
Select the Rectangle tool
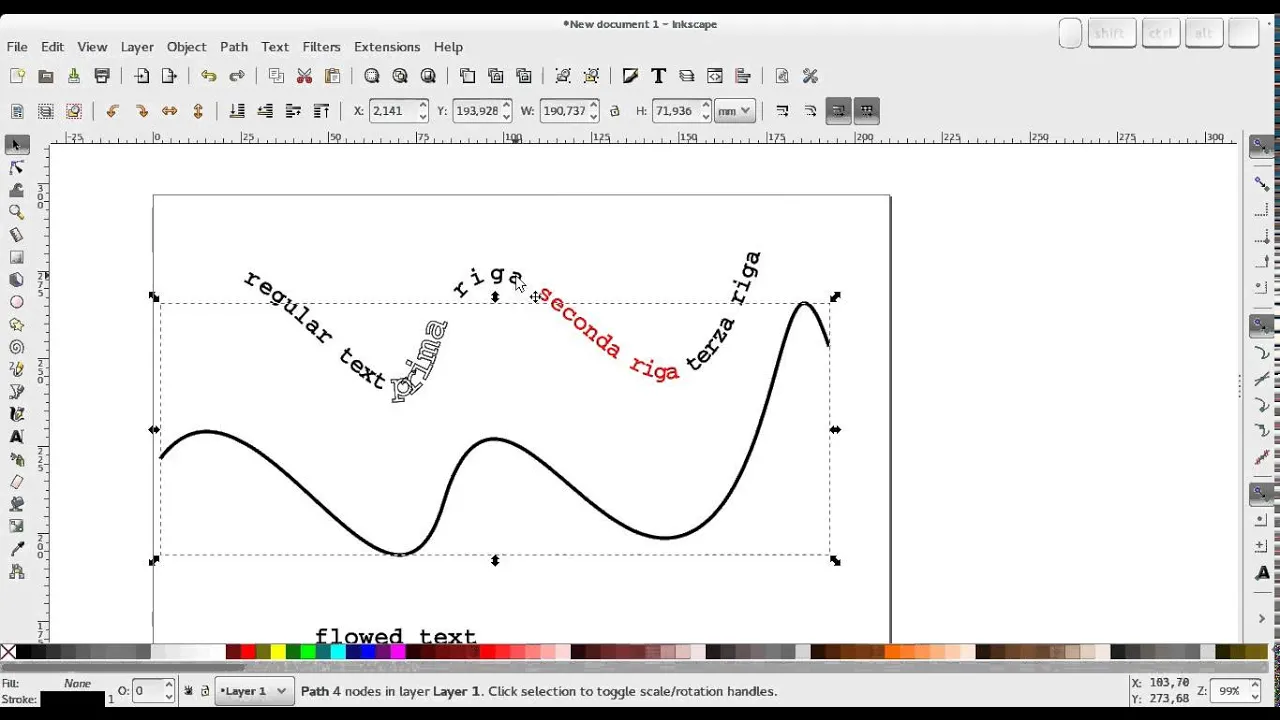point(16,257)
